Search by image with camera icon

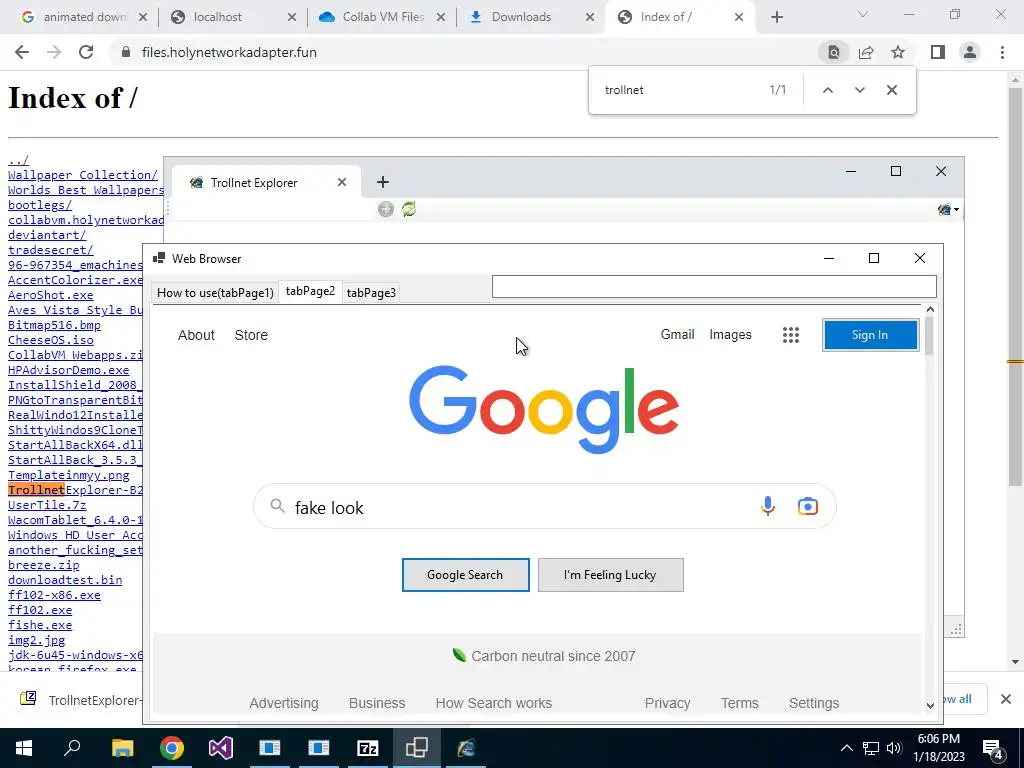tap(808, 506)
